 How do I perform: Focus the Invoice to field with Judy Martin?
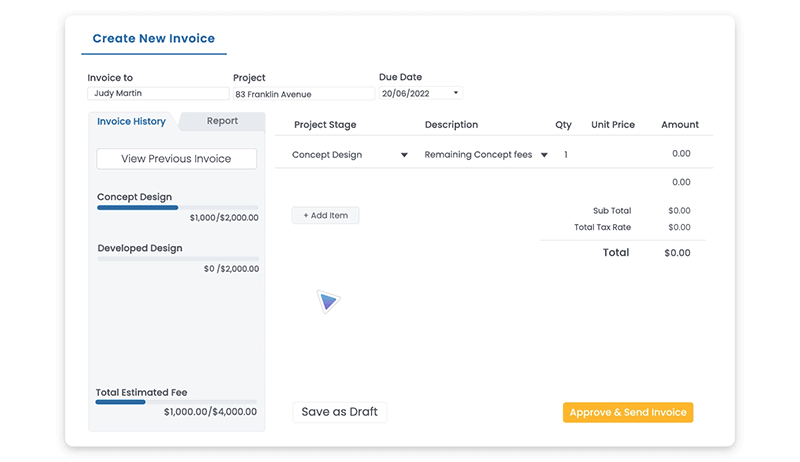tap(158, 93)
